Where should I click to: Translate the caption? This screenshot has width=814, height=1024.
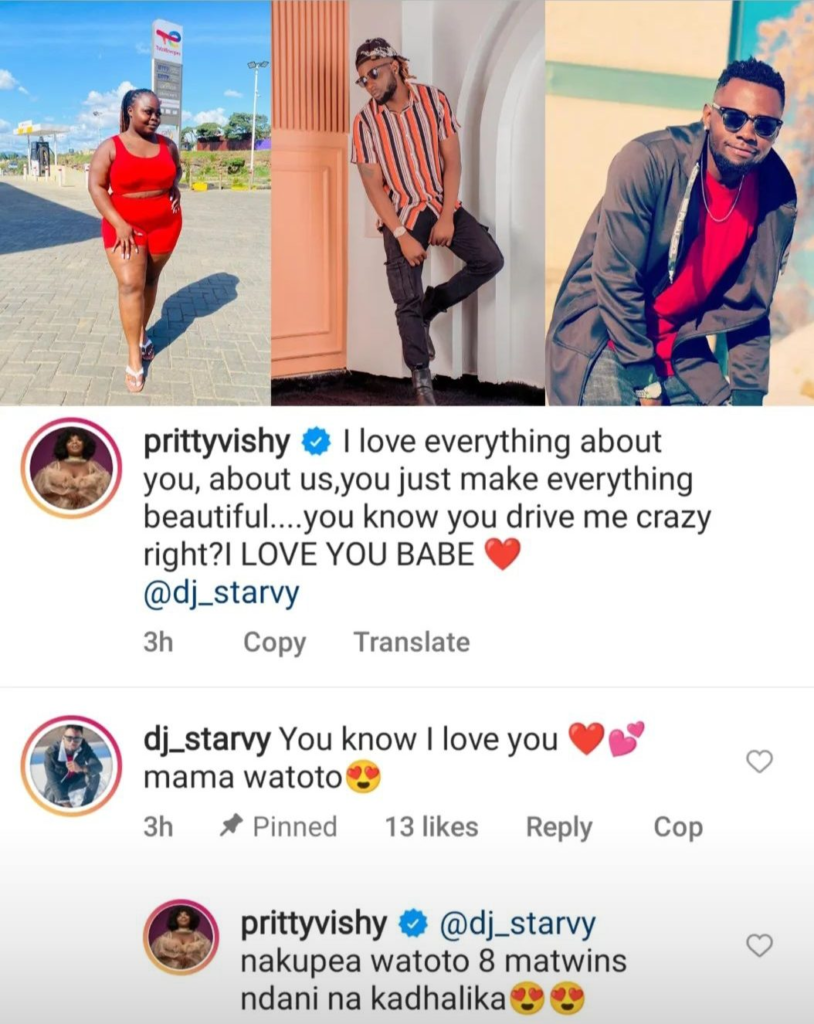pyautogui.click(x=412, y=642)
